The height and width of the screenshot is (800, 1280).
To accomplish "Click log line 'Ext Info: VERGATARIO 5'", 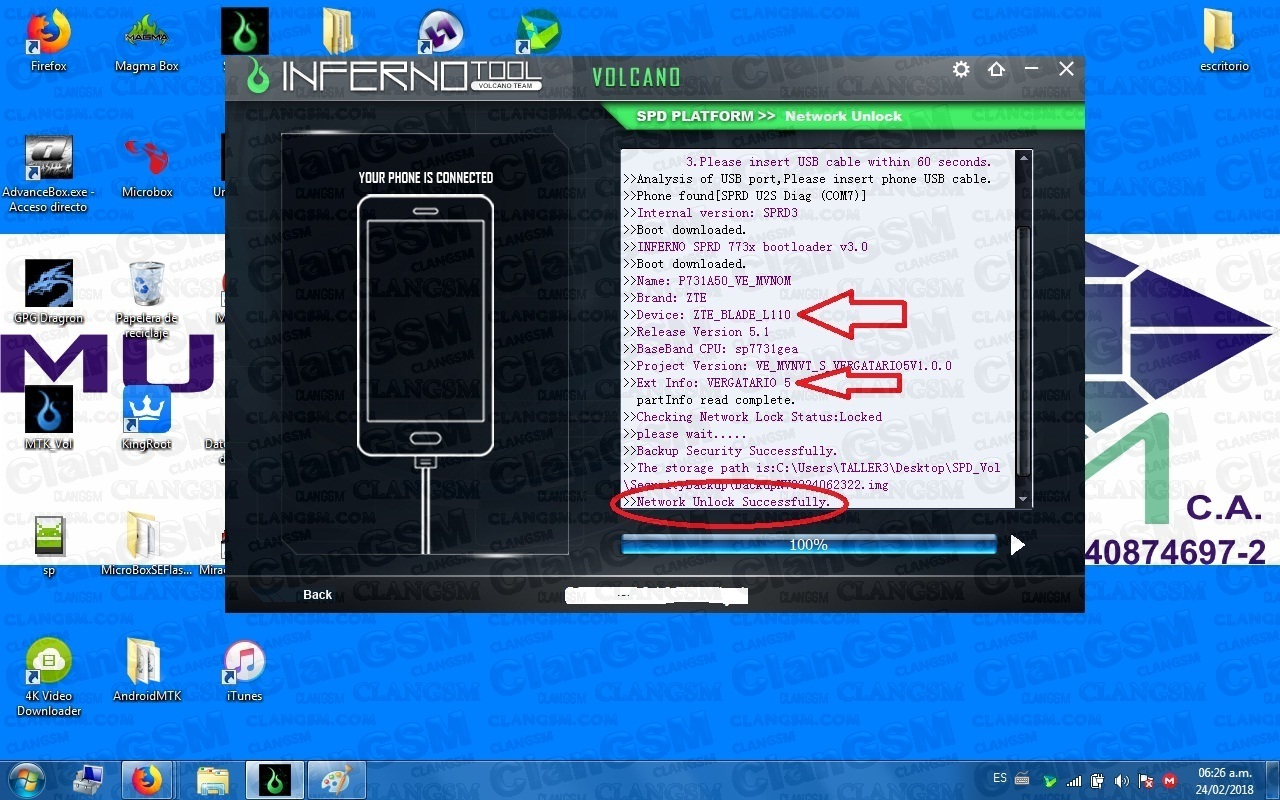I will (709, 383).
